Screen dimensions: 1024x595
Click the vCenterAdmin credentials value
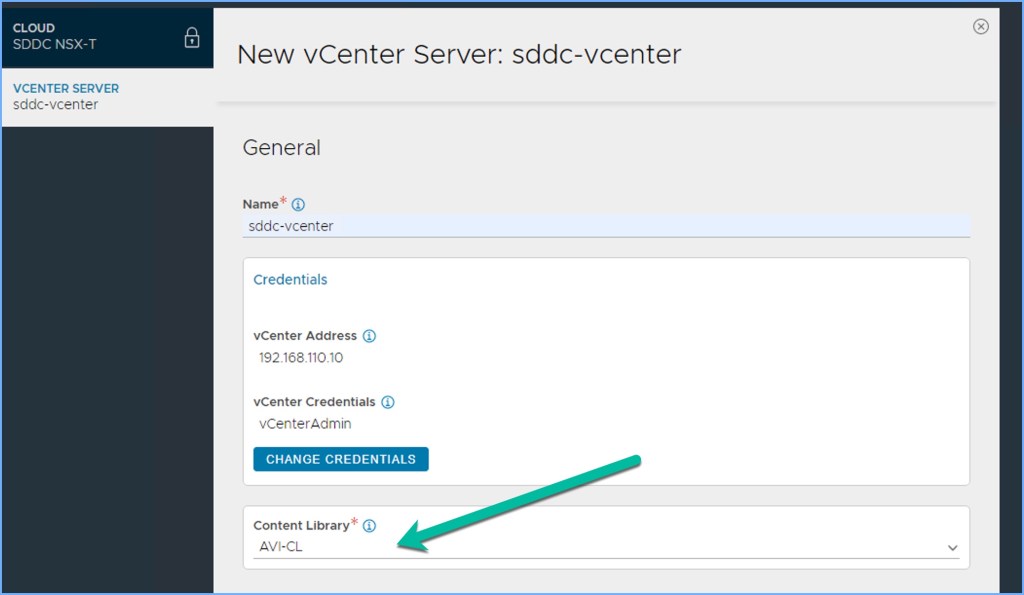tap(305, 423)
